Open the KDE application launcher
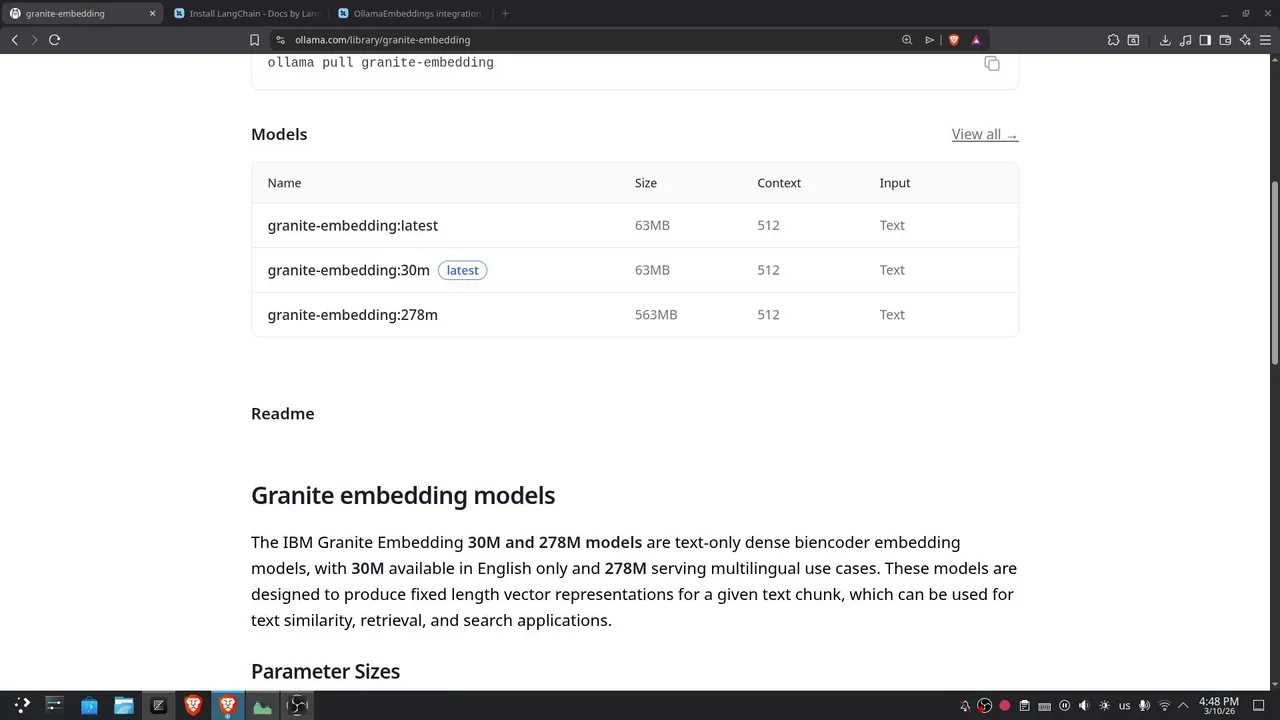Image resolution: width=1280 pixels, height=720 pixels. (22, 705)
